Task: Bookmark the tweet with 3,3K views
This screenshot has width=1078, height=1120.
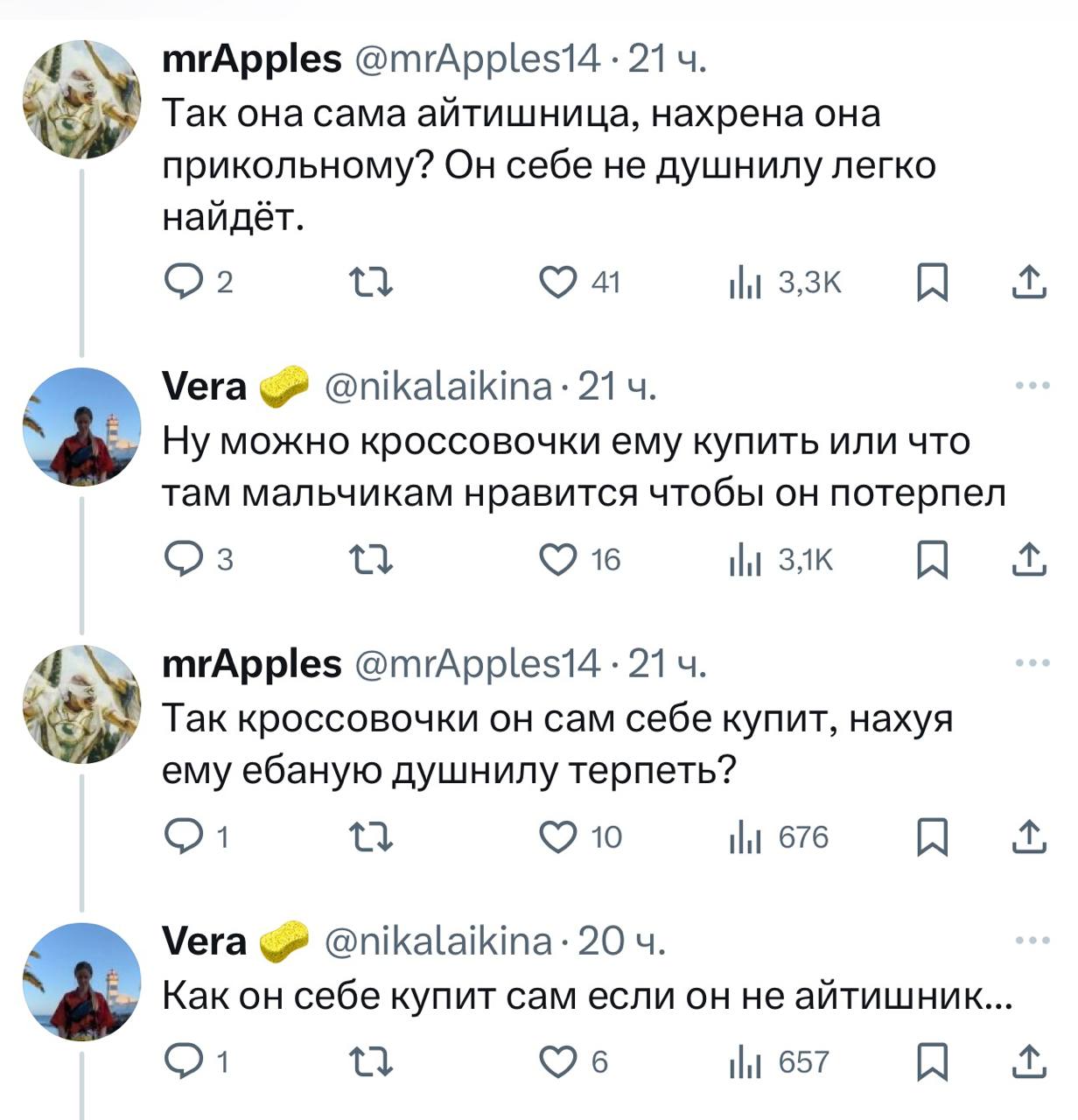Action: [933, 283]
